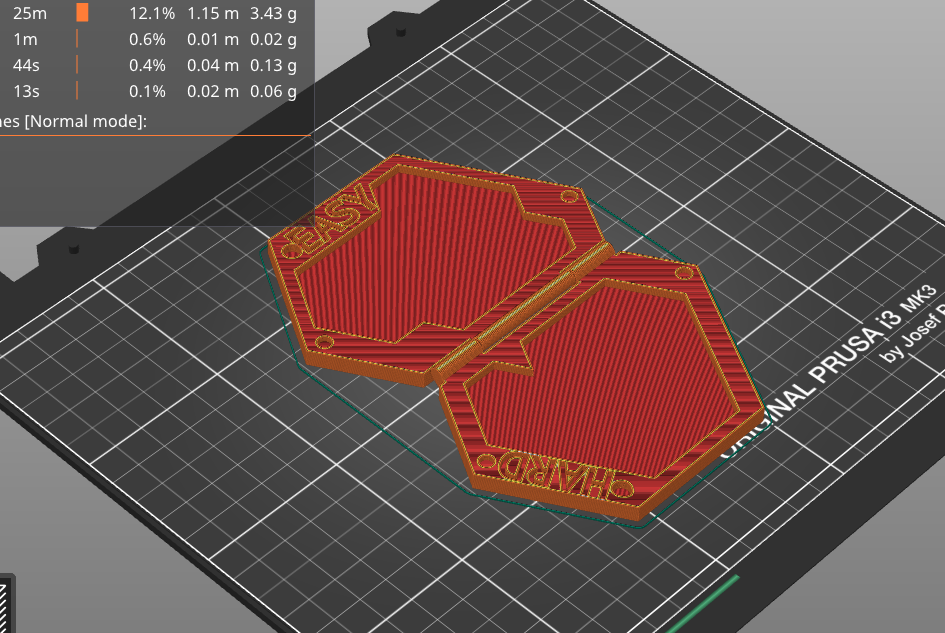
Task: Click the "0.1%" percentage value
Action: click(x=147, y=91)
